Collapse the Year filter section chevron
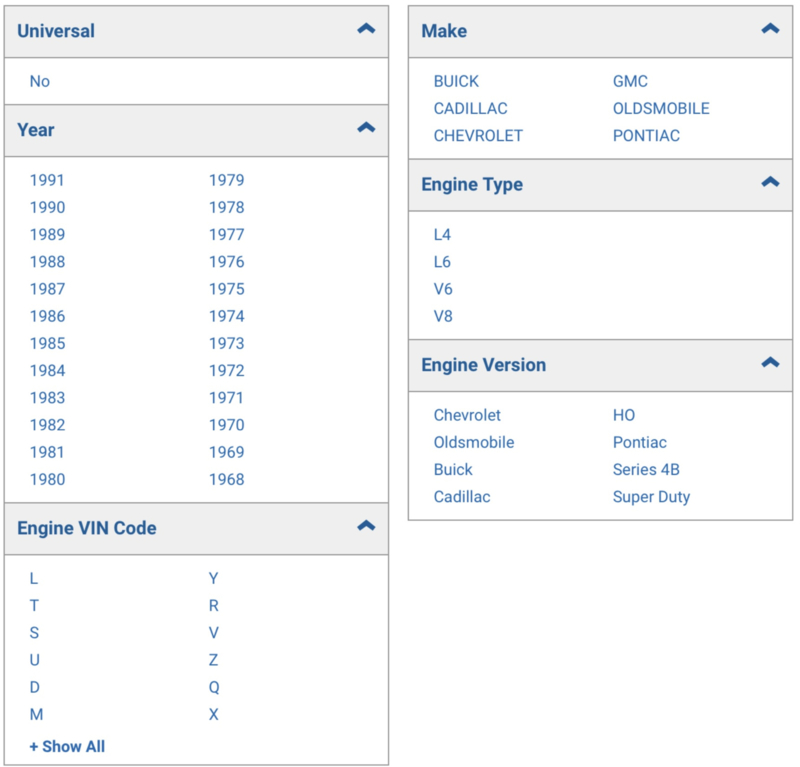Viewport: 800px width, 767px height. 366,128
